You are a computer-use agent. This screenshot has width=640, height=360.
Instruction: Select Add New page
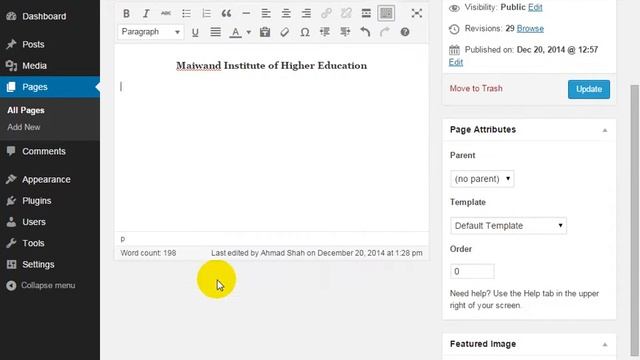24,127
